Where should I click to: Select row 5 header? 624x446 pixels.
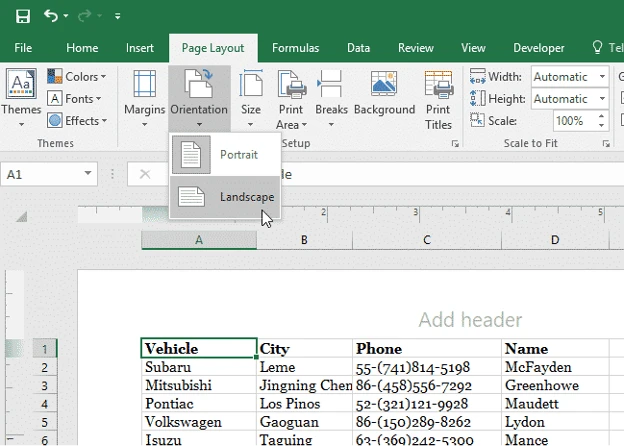tap(45, 422)
